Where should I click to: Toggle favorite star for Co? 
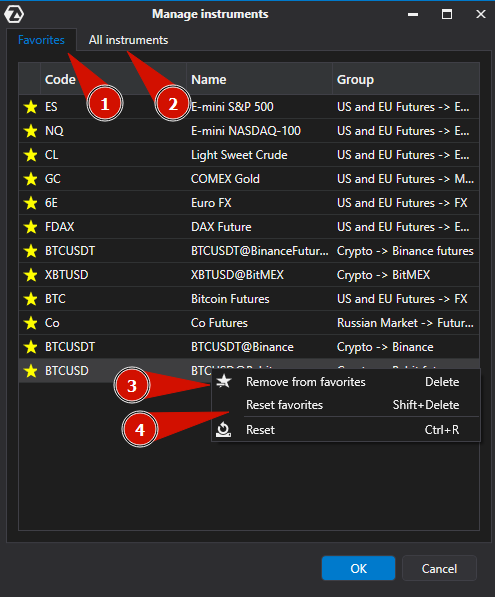pos(30,323)
